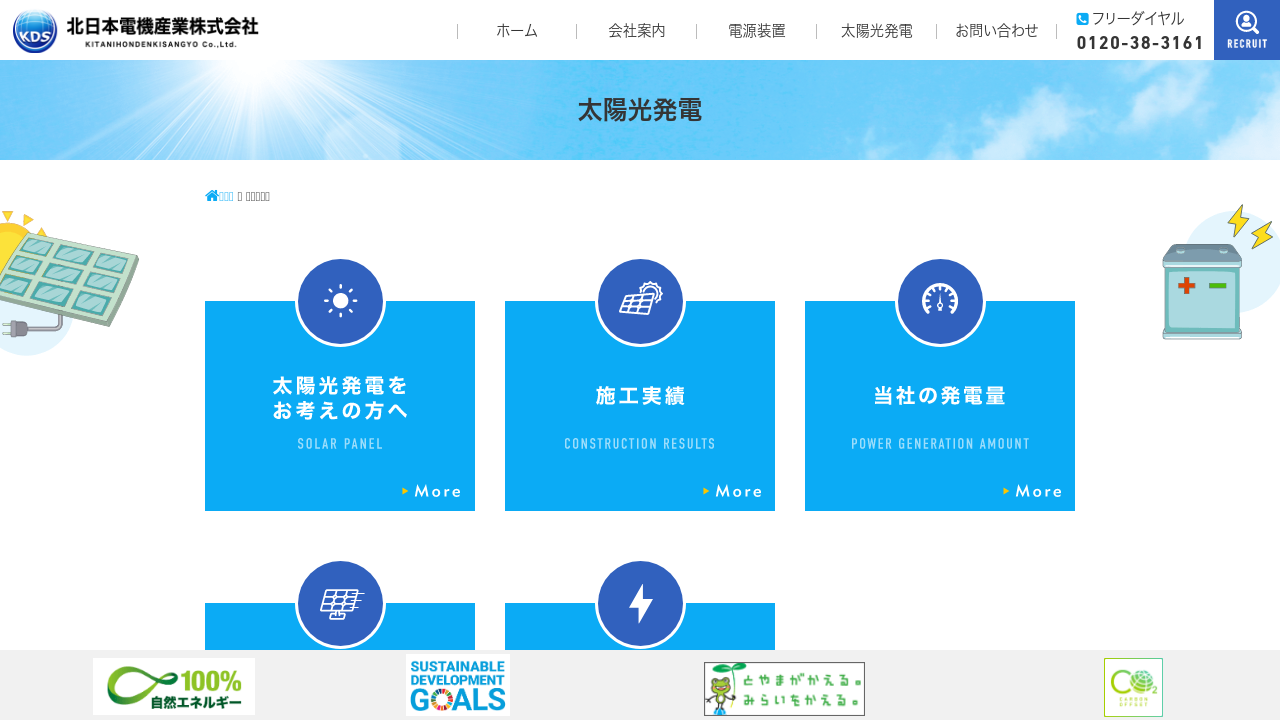This screenshot has height=720, width=1280.
Task: Click More on 太陽光発電をお考えの方へ card
Action: click(432, 491)
